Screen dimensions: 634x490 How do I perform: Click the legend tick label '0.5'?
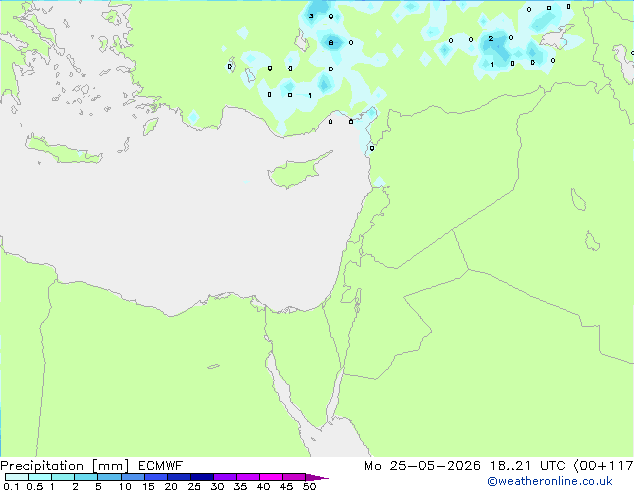tap(35, 486)
